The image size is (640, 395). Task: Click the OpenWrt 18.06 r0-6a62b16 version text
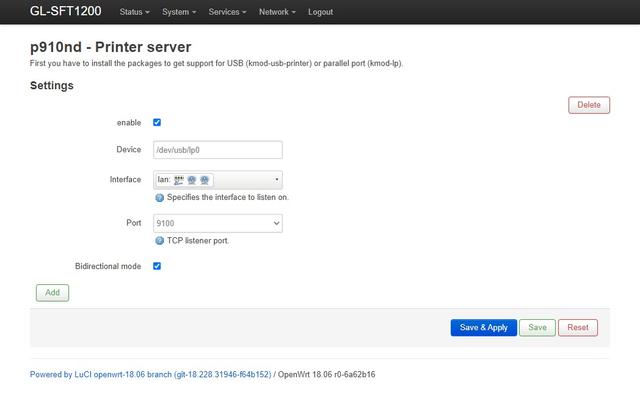[x=327, y=375]
